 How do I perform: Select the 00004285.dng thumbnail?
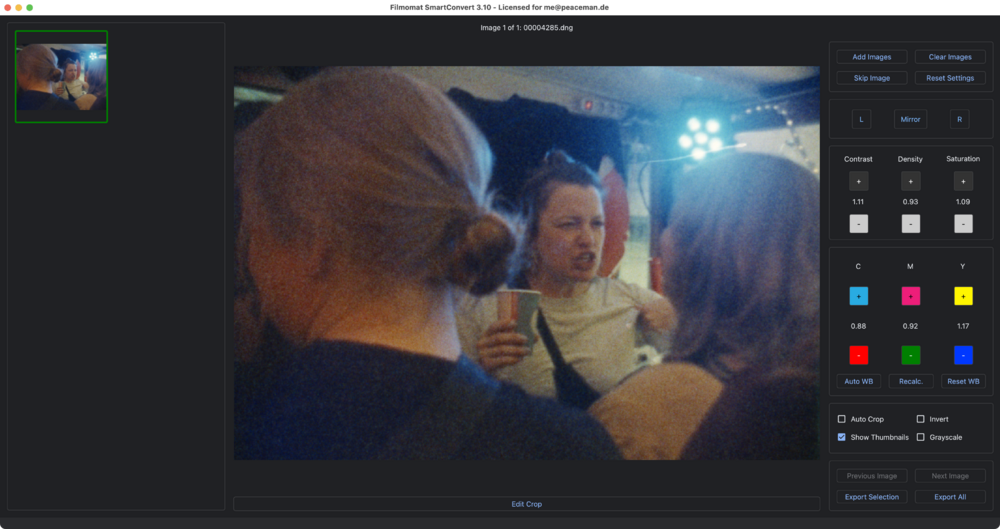click(x=61, y=77)
